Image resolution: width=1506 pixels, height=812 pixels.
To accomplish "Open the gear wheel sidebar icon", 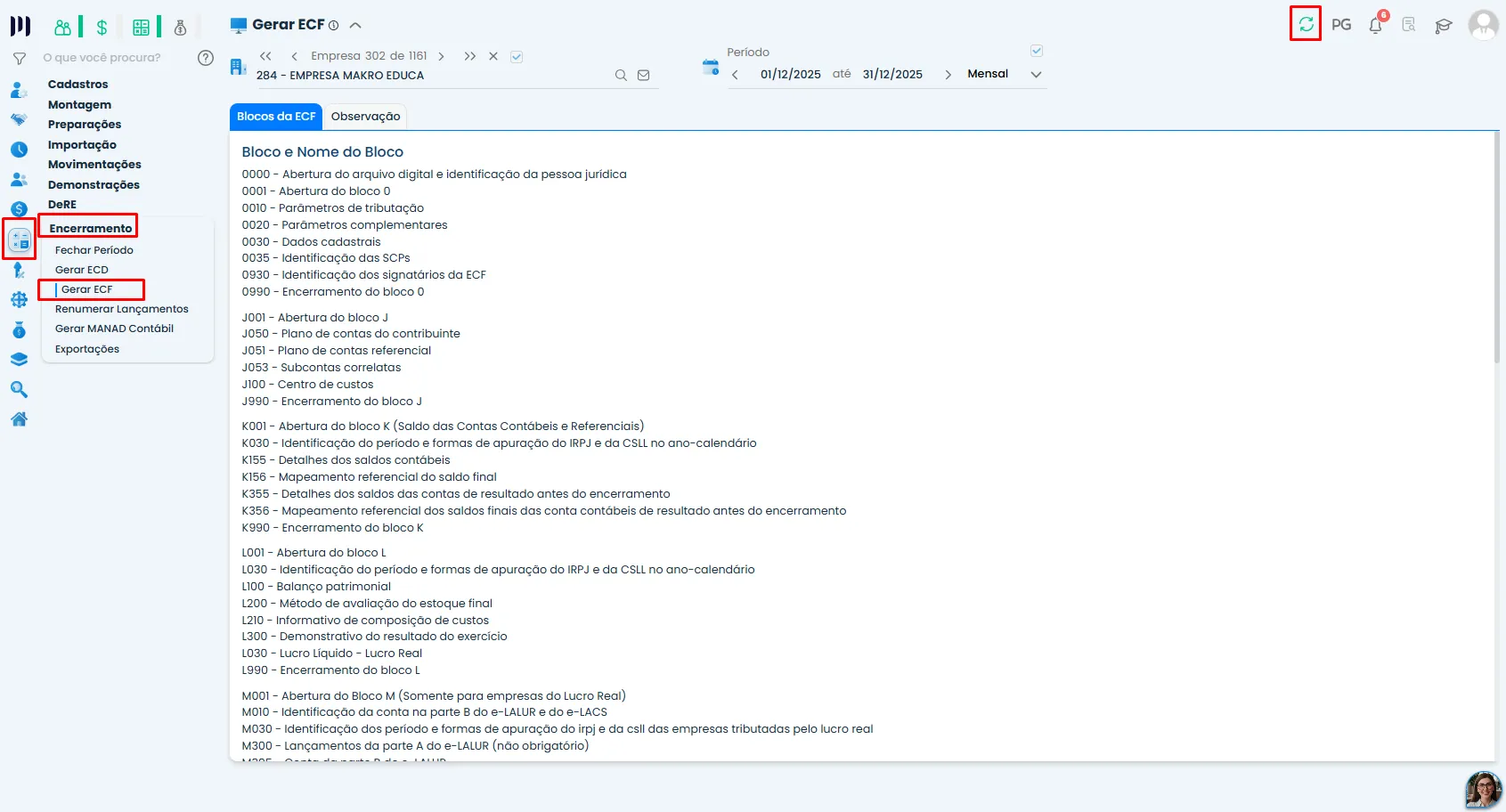I will [19, 300].
